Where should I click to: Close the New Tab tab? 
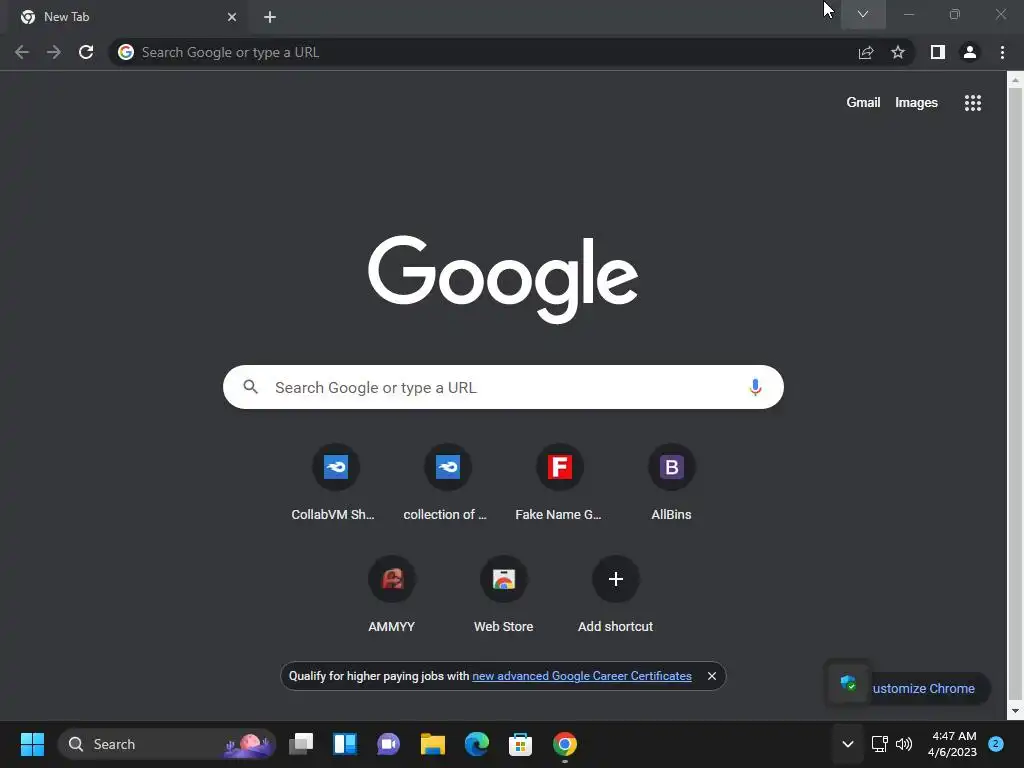tap(232, 17)
